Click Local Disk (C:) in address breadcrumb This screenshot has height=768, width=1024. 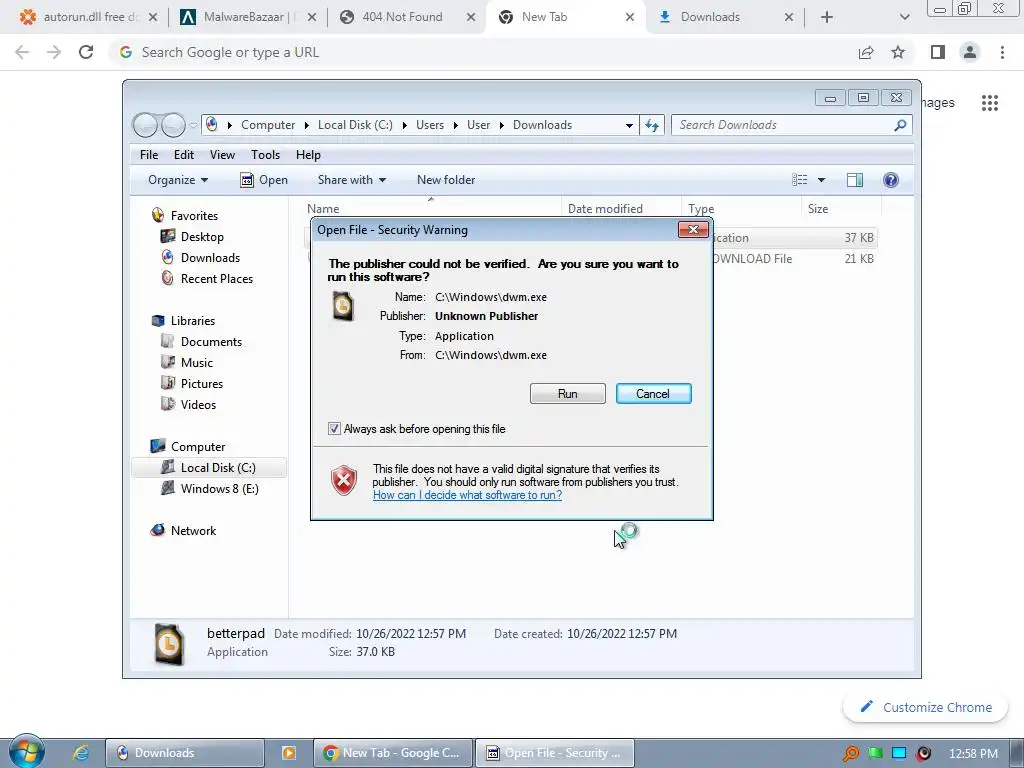[355, 125]
